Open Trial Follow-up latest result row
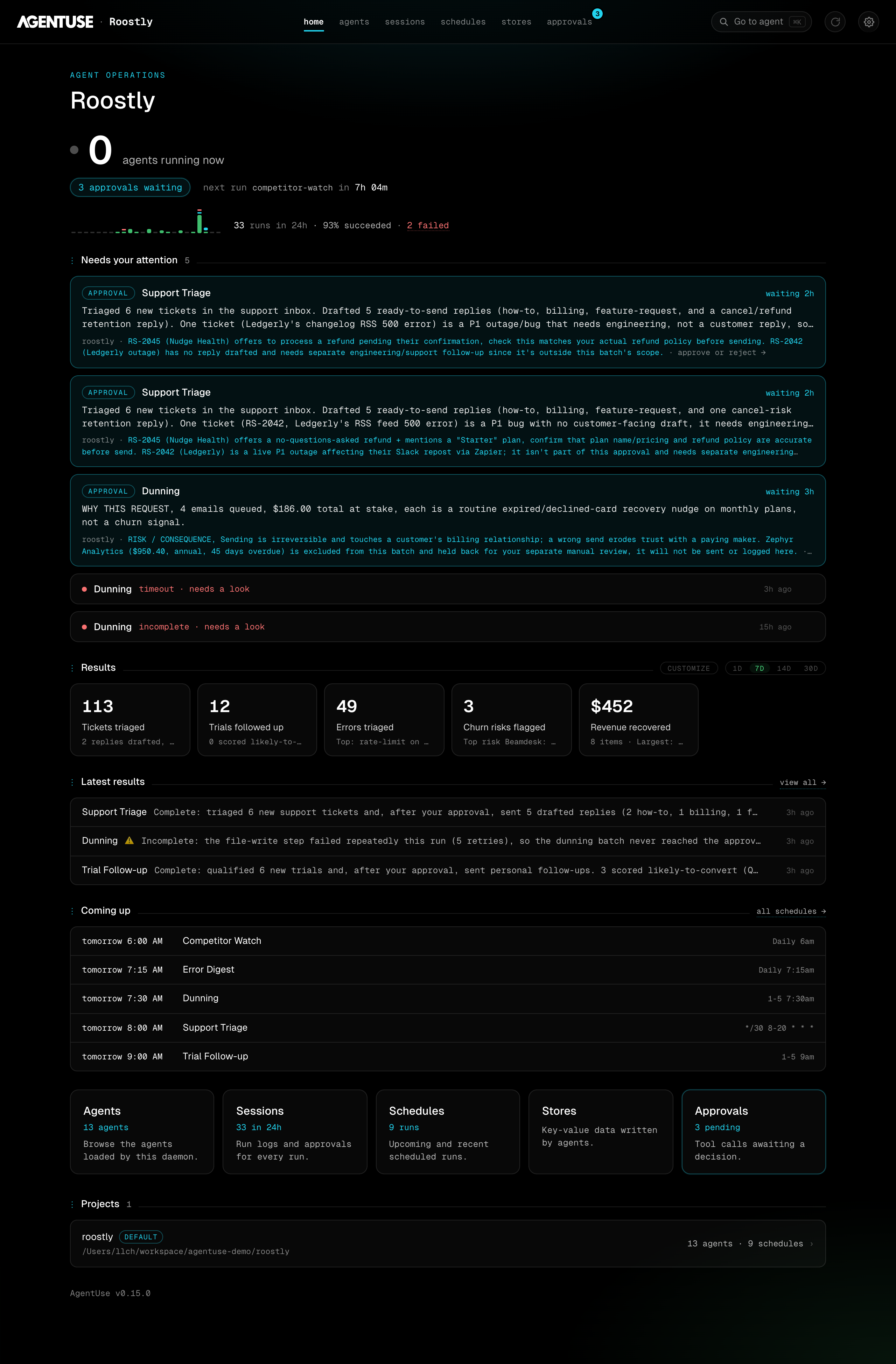Image resolution: width=896 pixels, height=1364 pixels. [447, 870]
